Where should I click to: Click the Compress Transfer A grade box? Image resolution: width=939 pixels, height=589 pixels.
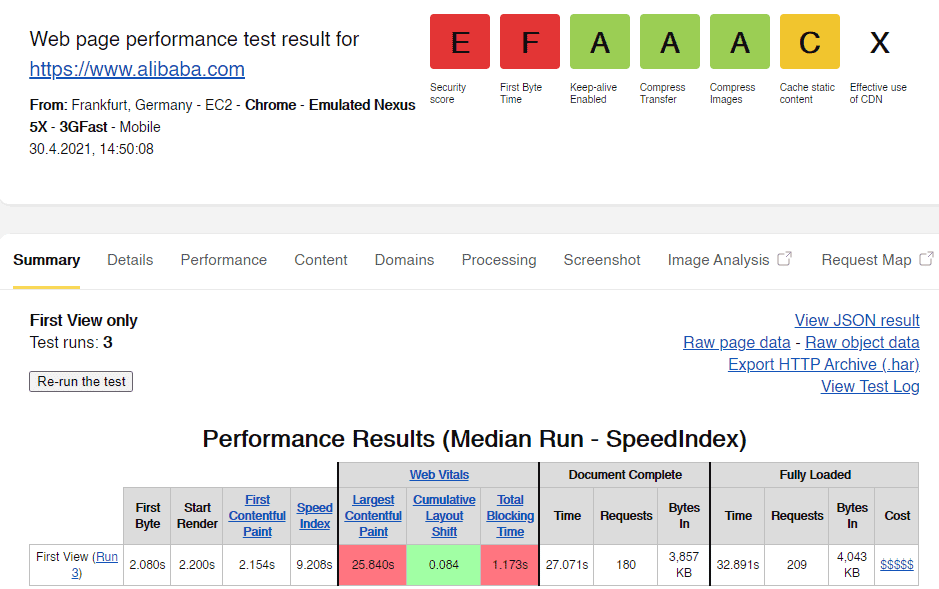(670, 42)
